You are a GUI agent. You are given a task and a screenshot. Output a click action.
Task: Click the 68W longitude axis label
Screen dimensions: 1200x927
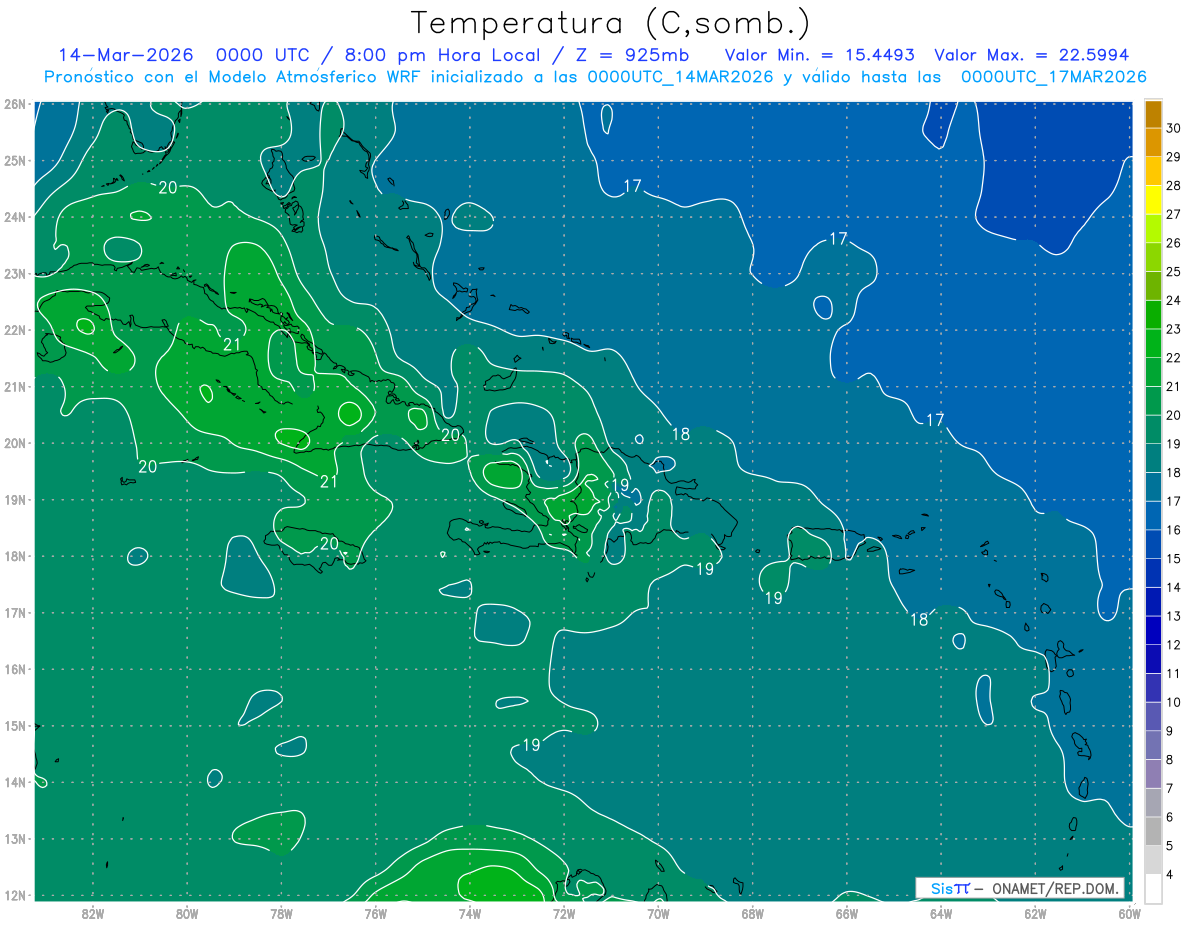(753, 913)
